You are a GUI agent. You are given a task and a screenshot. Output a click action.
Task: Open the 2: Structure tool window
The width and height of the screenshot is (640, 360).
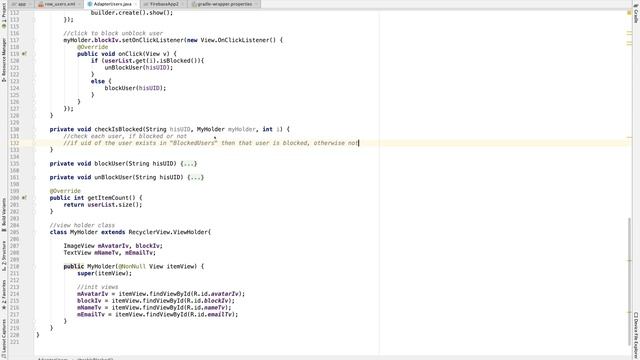[x=4, y=256]
